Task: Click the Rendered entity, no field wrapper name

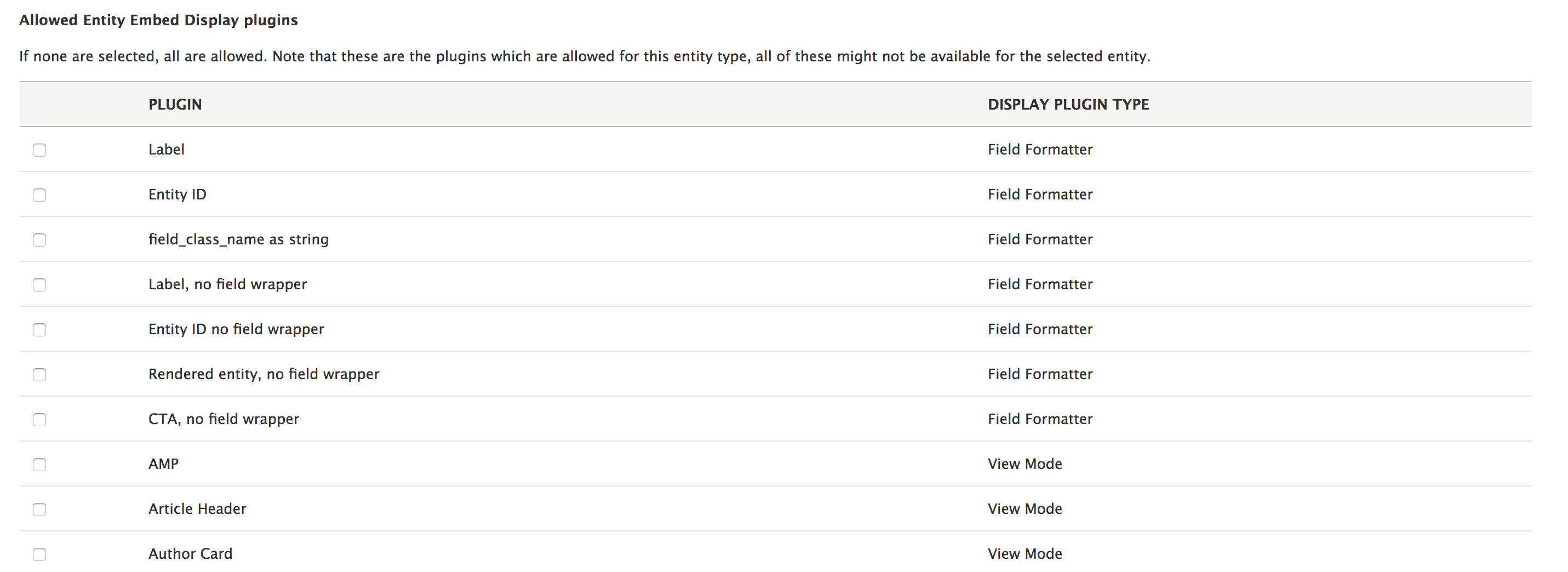Action: coord(264,374)
